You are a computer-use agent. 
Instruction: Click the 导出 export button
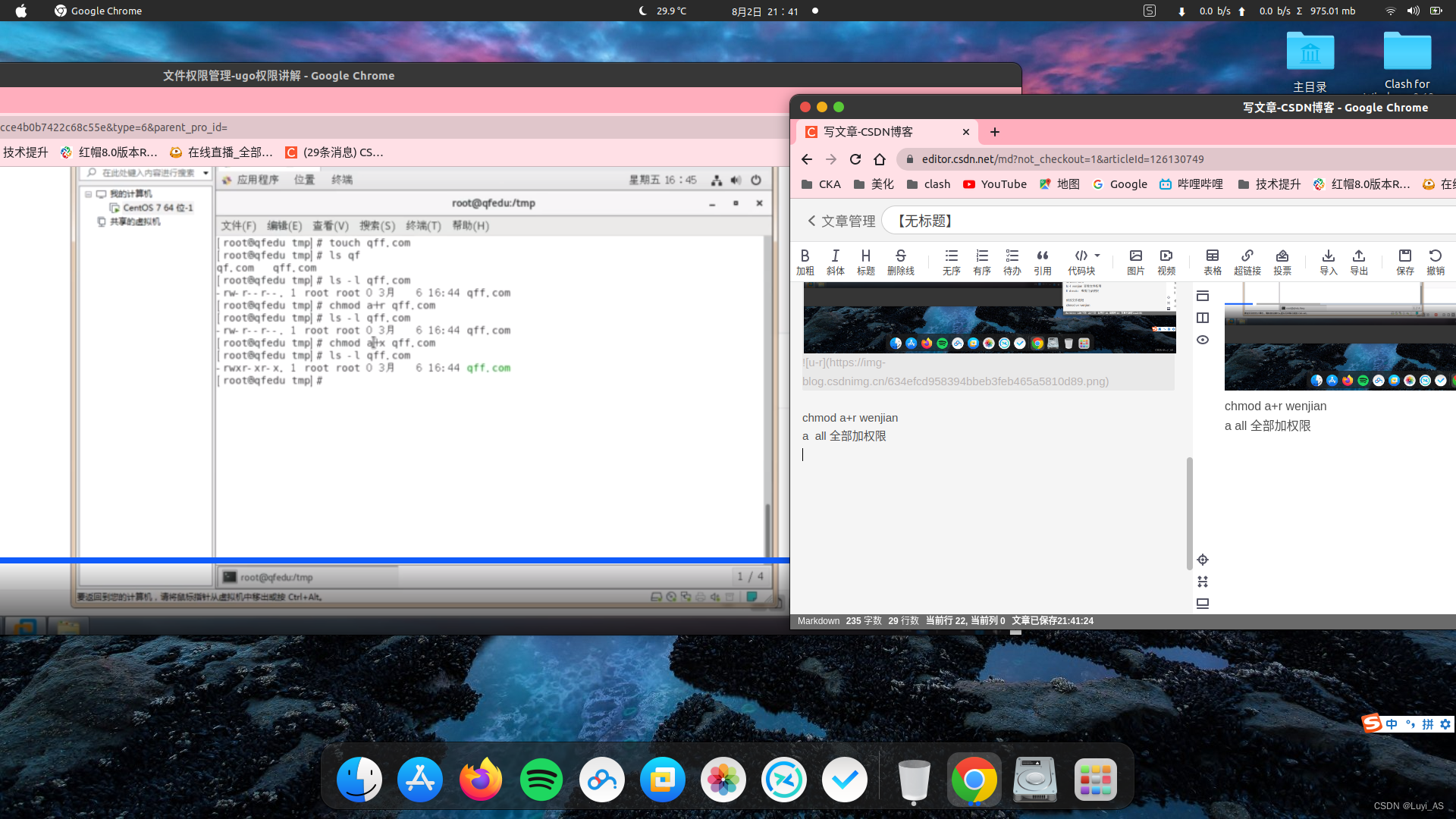pos(1359,261)
